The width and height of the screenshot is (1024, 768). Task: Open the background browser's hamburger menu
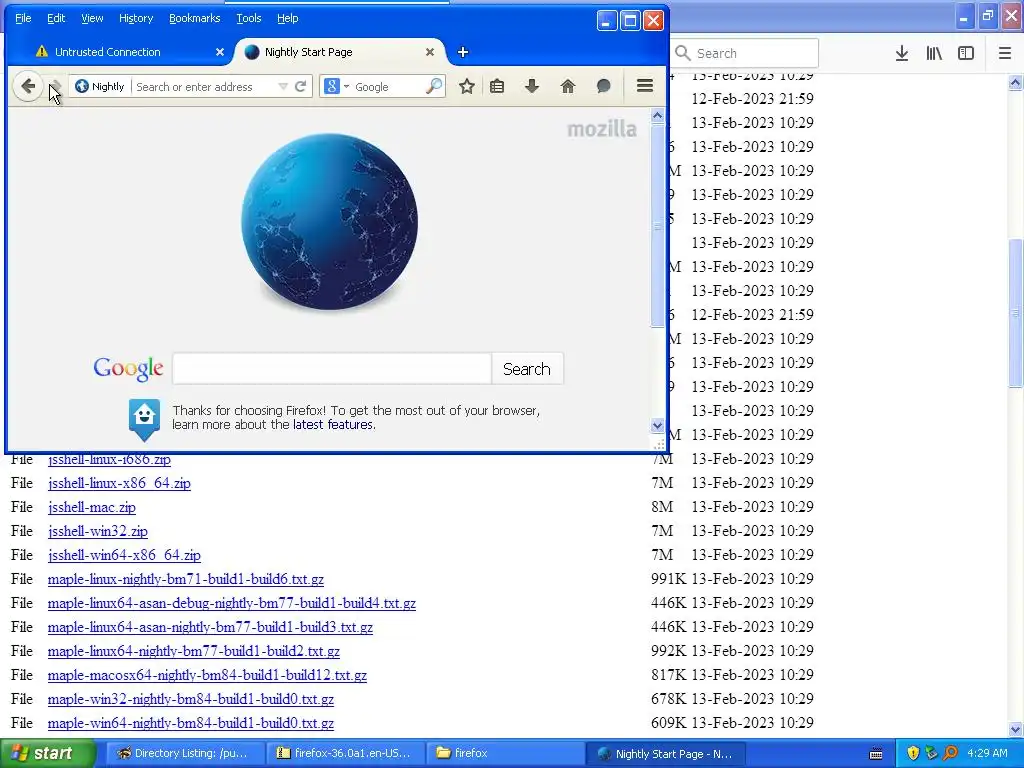coord(1005,53)
